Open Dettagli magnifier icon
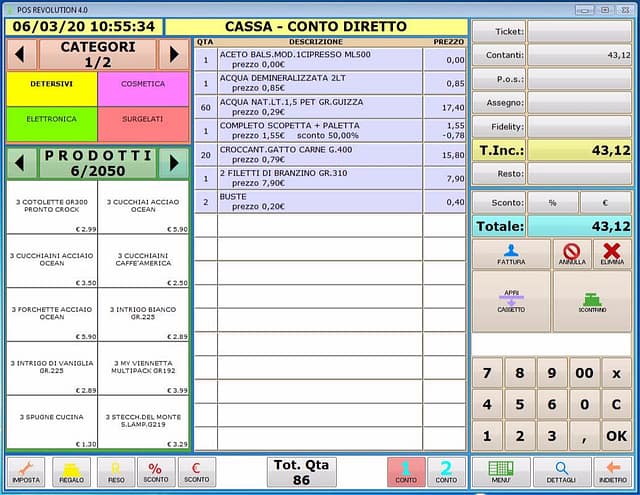640x495 pixels. tap(561, 471)
